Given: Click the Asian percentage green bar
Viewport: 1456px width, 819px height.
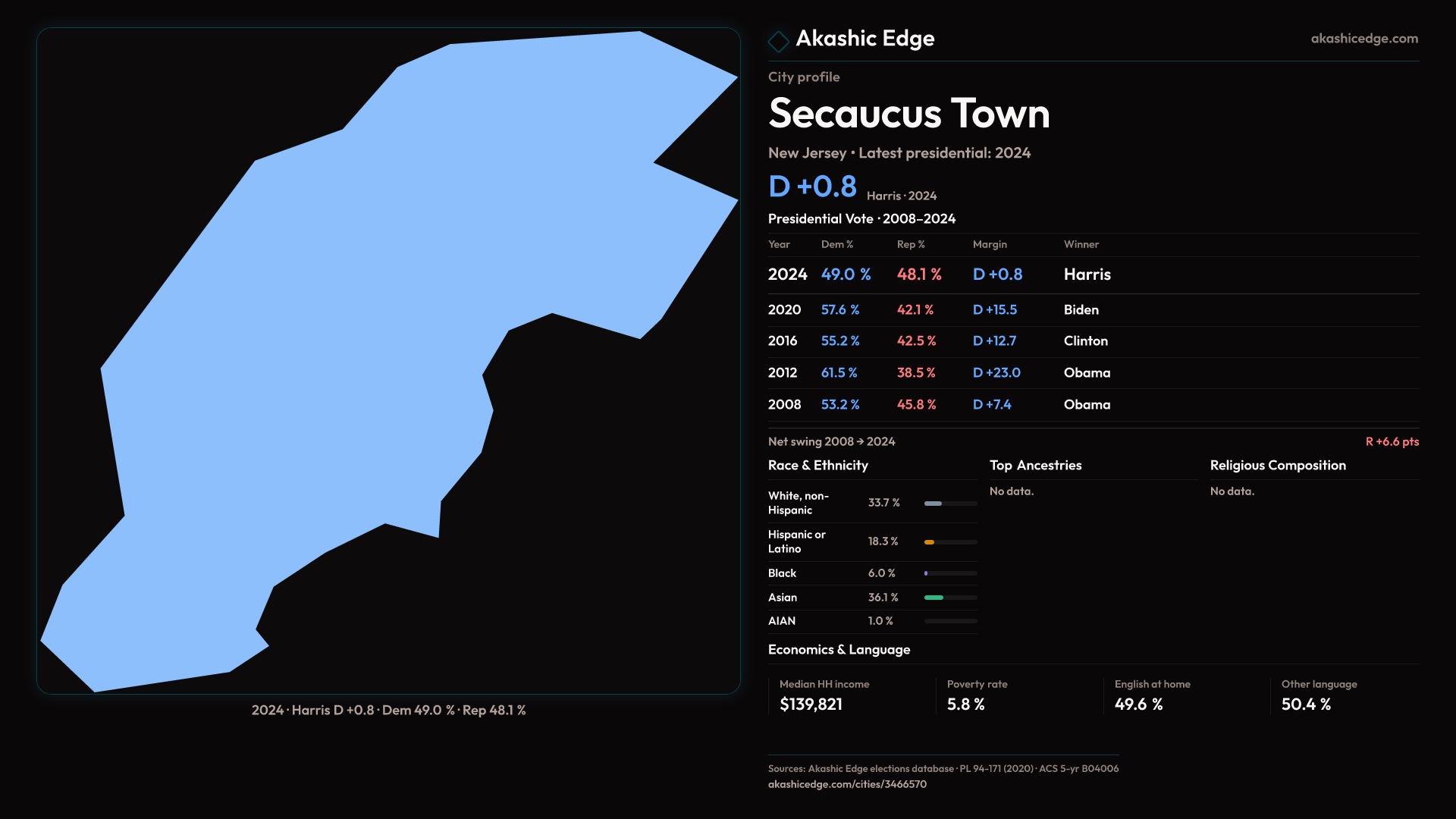Looking at the screenshot, I should click(x=934, y=598).
